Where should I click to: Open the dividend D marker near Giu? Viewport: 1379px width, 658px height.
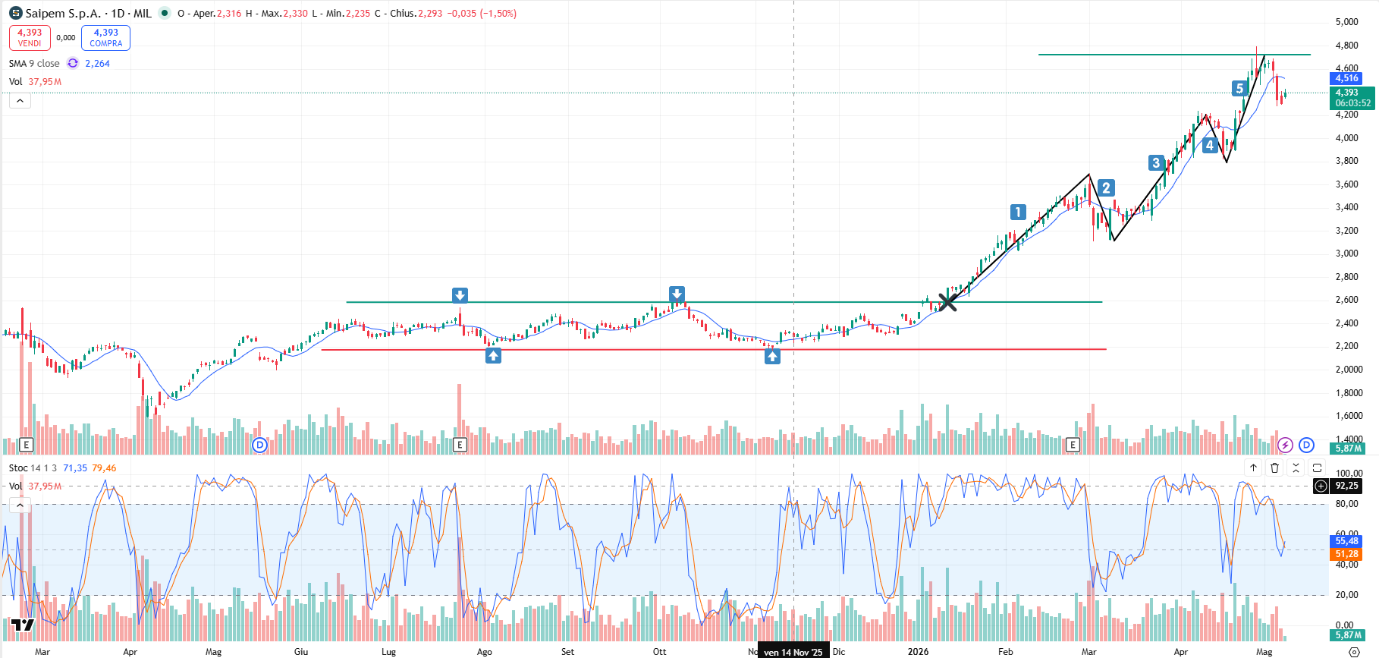[259, 444]
